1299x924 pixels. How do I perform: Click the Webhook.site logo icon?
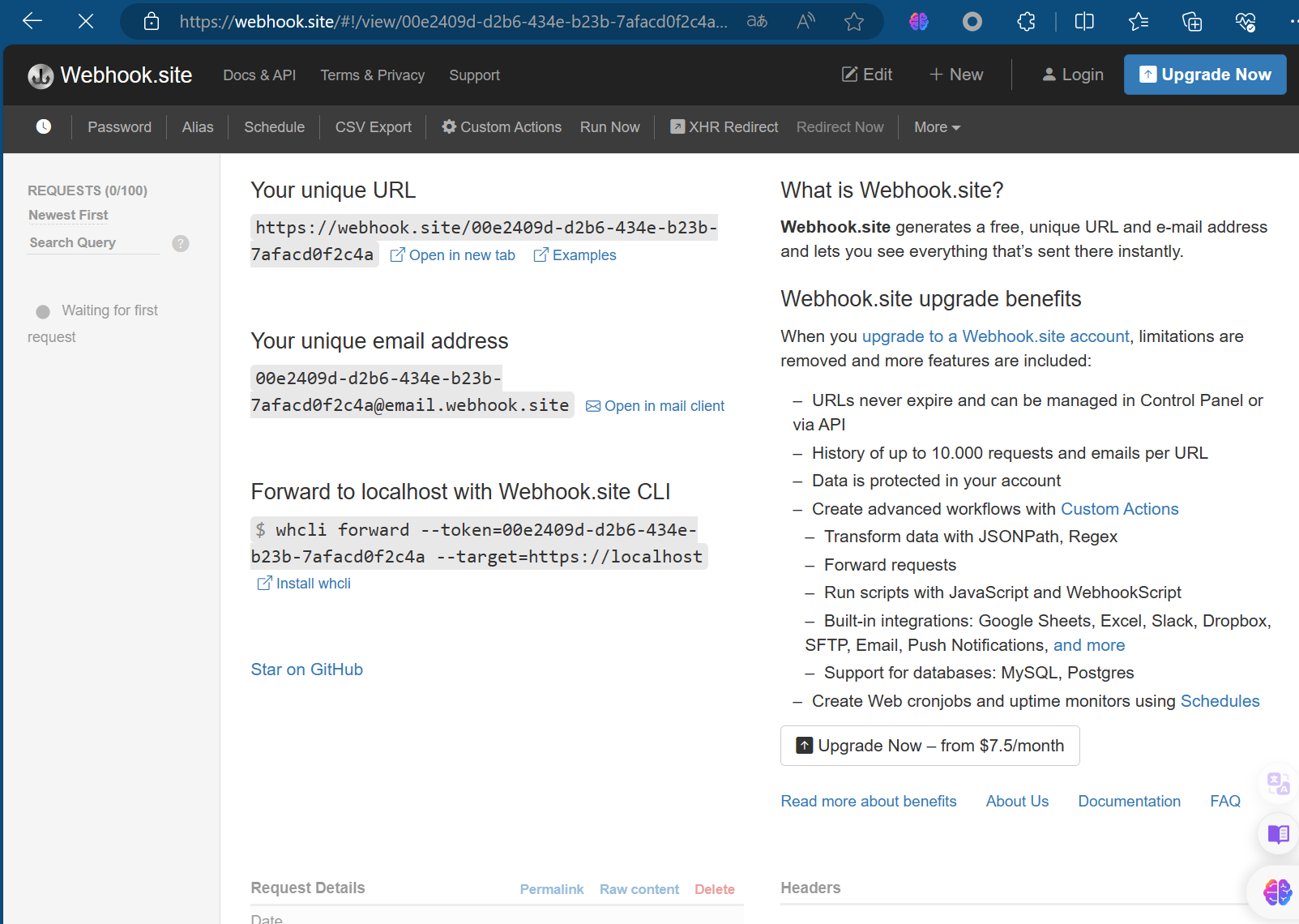[41, 76]
